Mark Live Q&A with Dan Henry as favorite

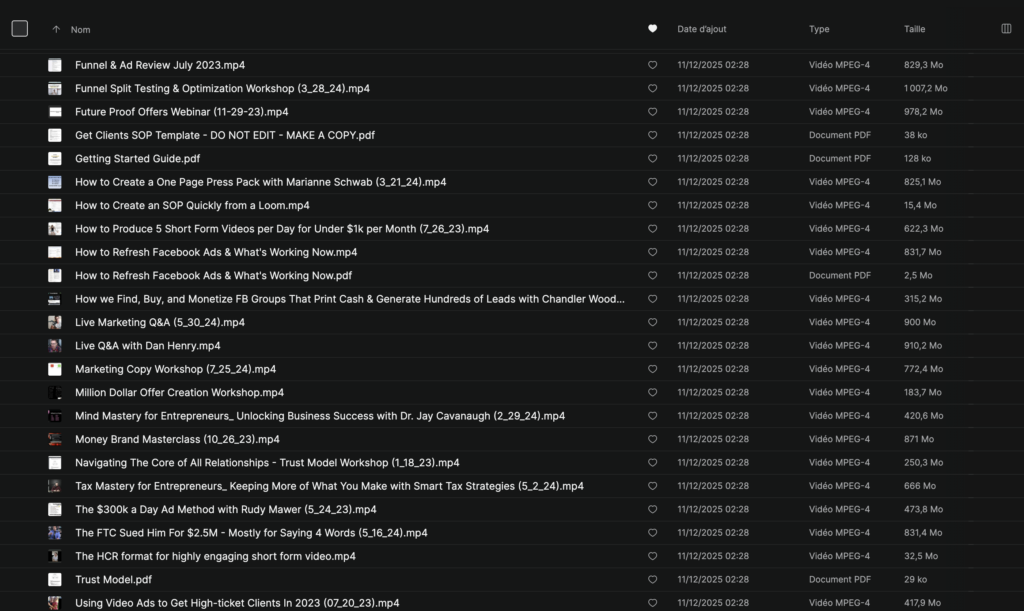(653, 346)
